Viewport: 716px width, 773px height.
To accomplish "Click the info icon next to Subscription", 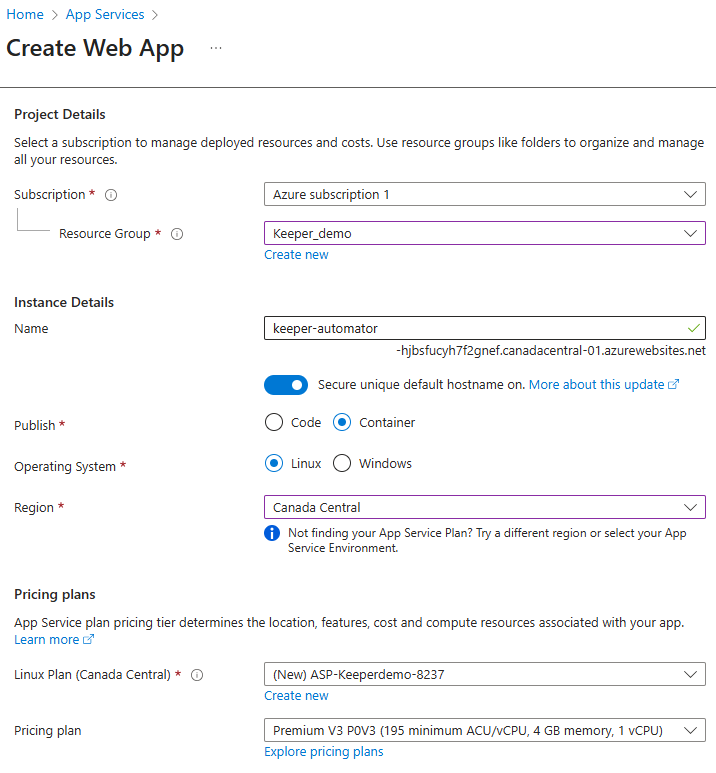I will pyautogui.click(x=112, y=195).
